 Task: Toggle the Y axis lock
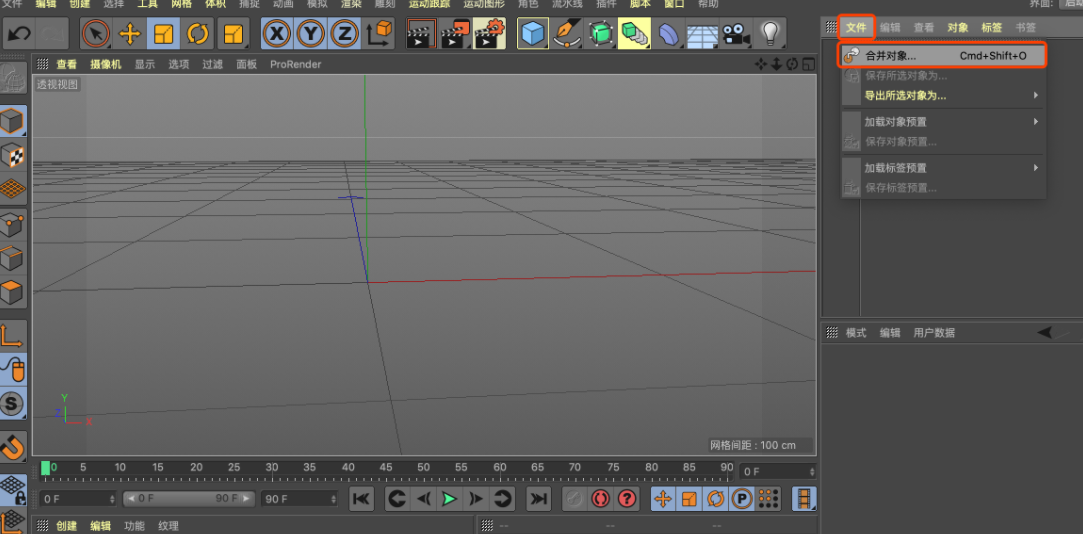click(x=310, y=33)
